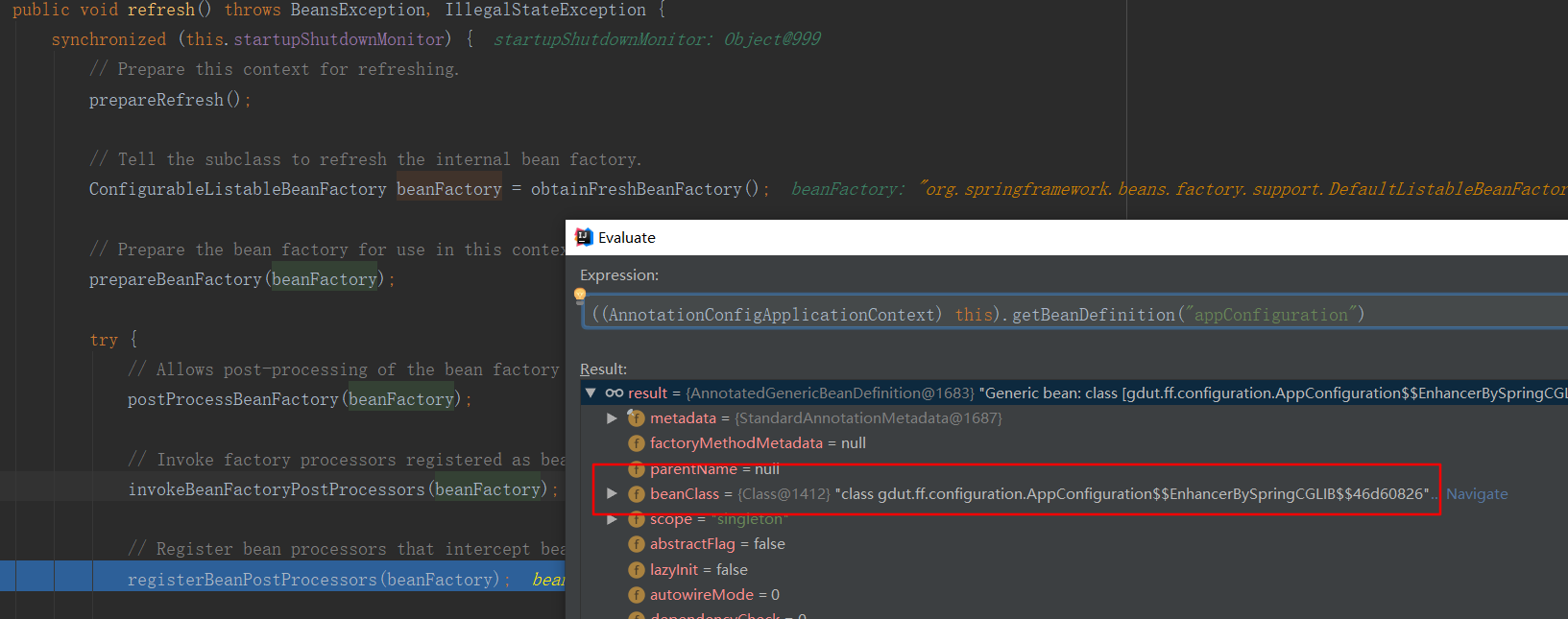
Task: Click the "Tell the subclass to refresh" comment
Action: tap(365, 159)
